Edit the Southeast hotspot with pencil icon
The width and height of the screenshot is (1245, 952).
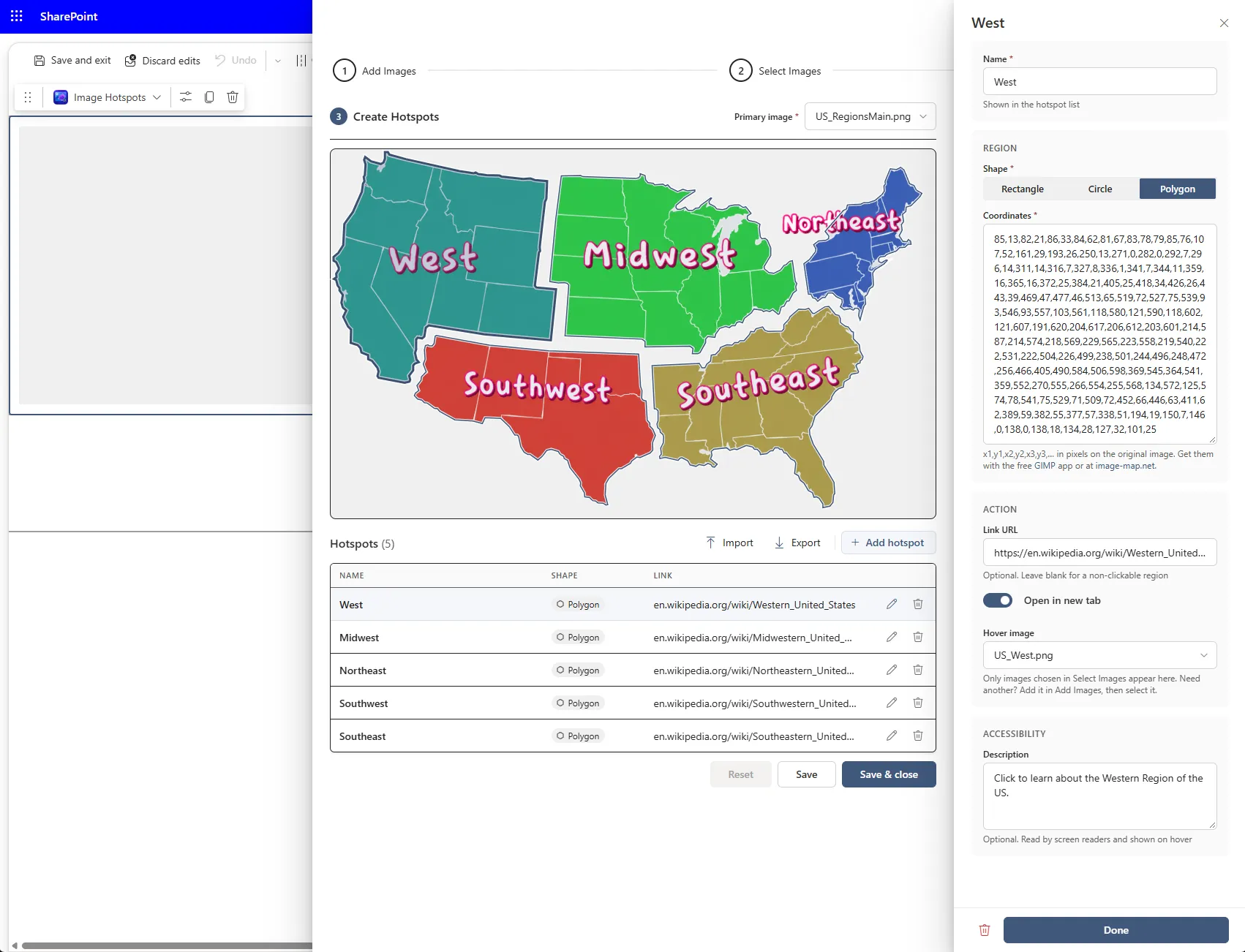pos(892,736)
